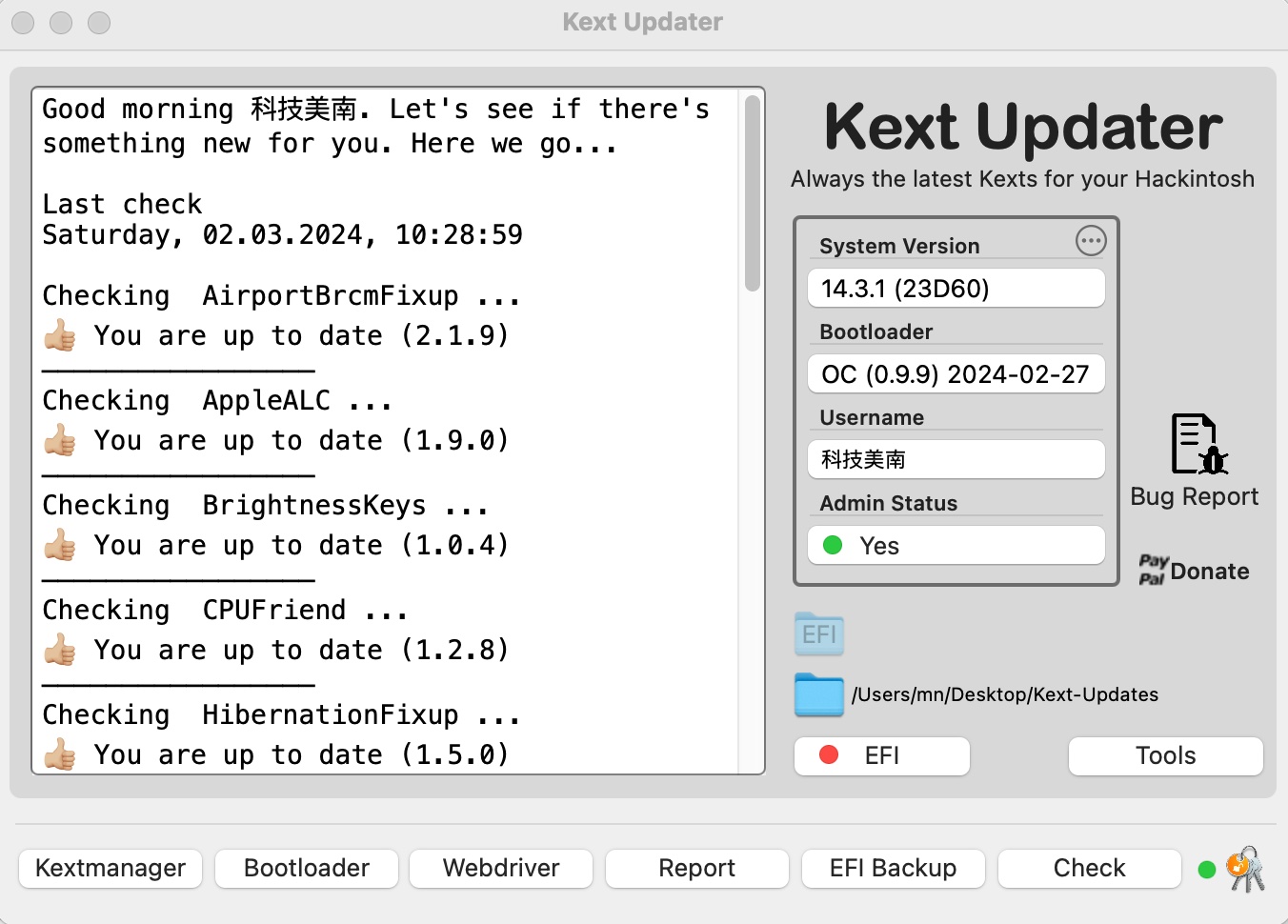Click the red EFI status indicator
Image resolution: width=1288 pixels, height=924 pixels.
(x=829, y=755)
